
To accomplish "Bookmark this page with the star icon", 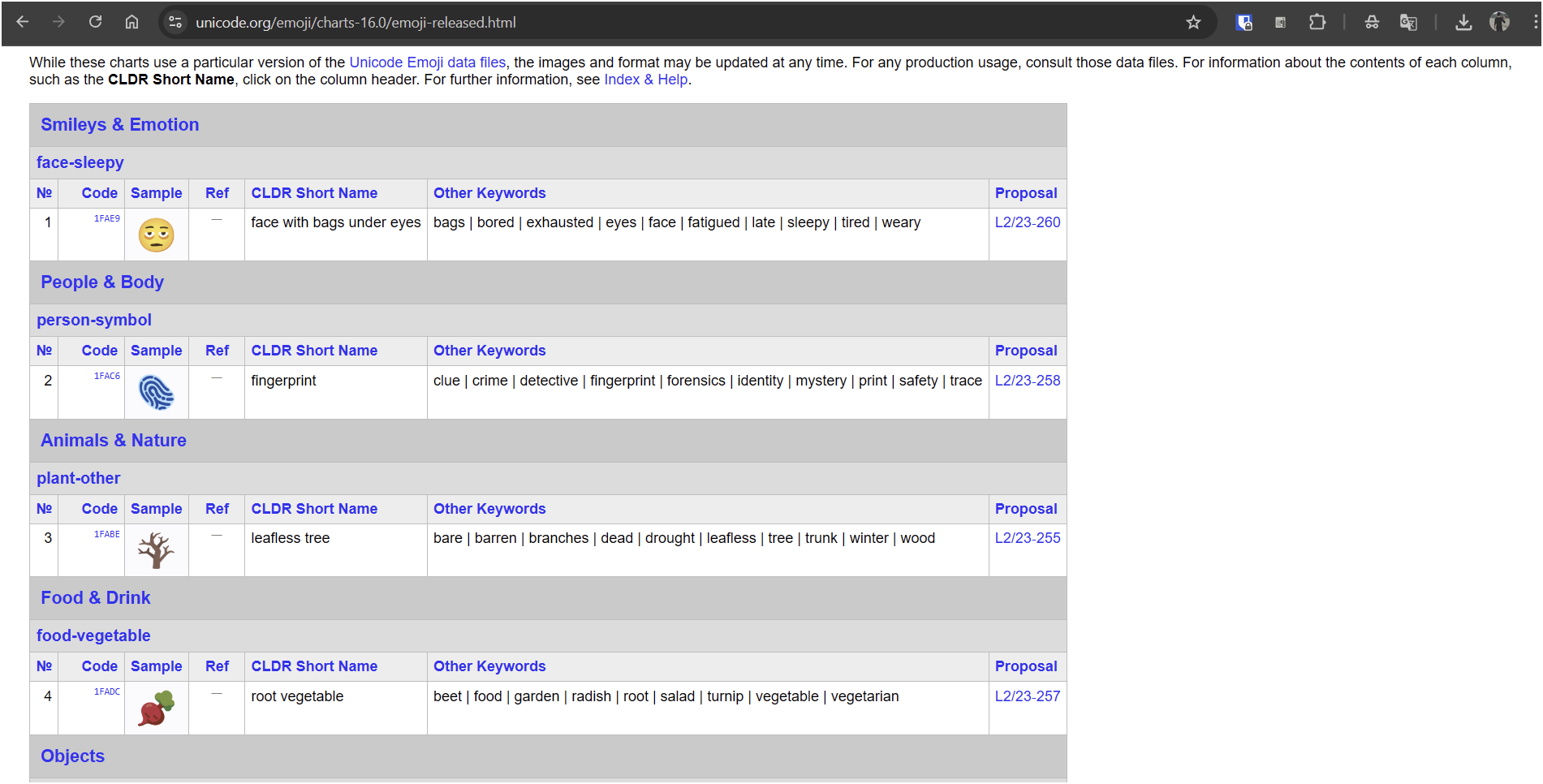I will [x=1193, y=22].
